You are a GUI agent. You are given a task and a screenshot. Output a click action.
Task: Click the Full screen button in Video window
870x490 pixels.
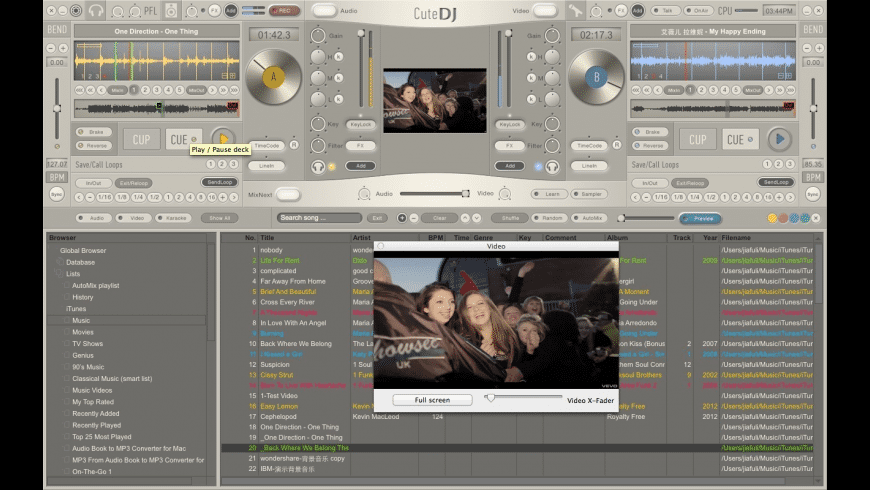[432, 400]
